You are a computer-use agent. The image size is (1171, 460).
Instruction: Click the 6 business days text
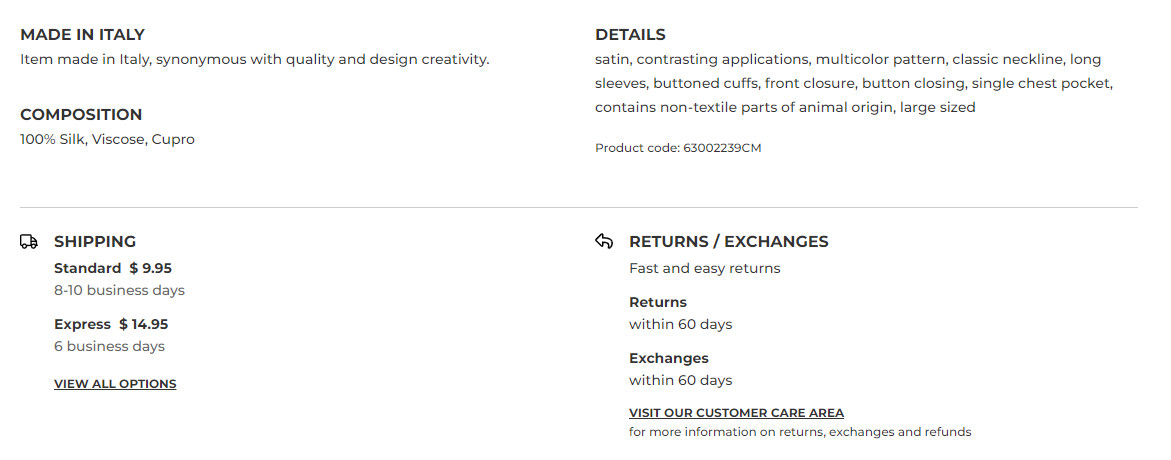pyautogui.click(x=109, y=346)
